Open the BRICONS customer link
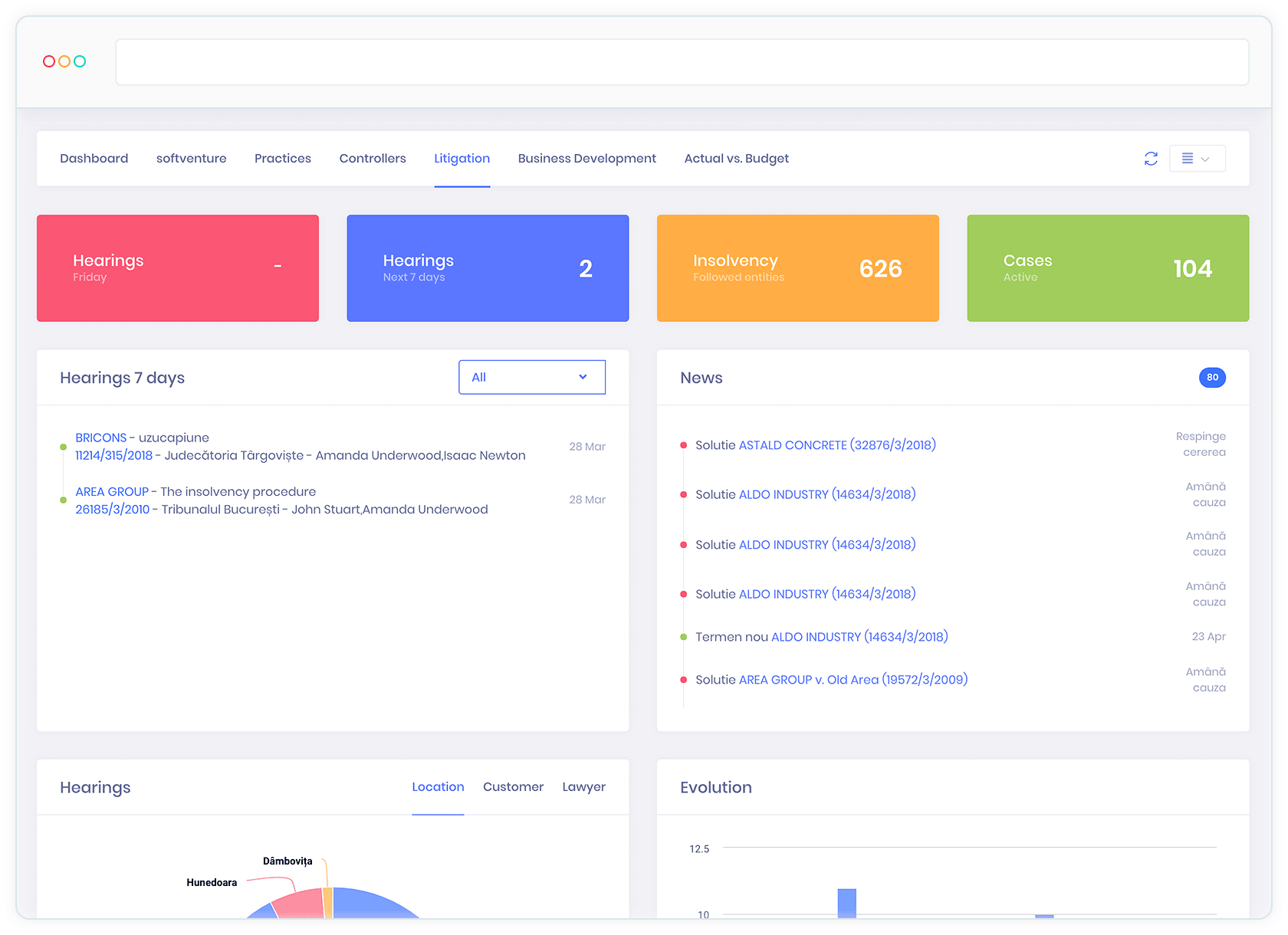The image size is (1288, 935). click(x=101, y=438)
